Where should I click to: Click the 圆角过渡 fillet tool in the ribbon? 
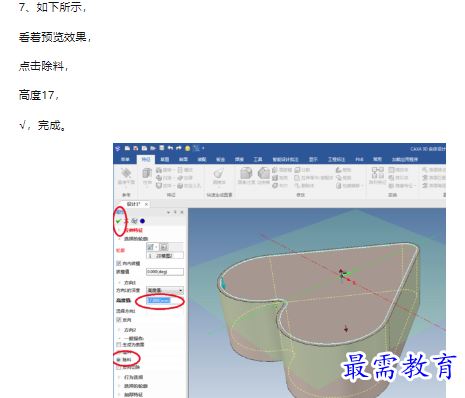pyautogui.click(x=246, y=176)
